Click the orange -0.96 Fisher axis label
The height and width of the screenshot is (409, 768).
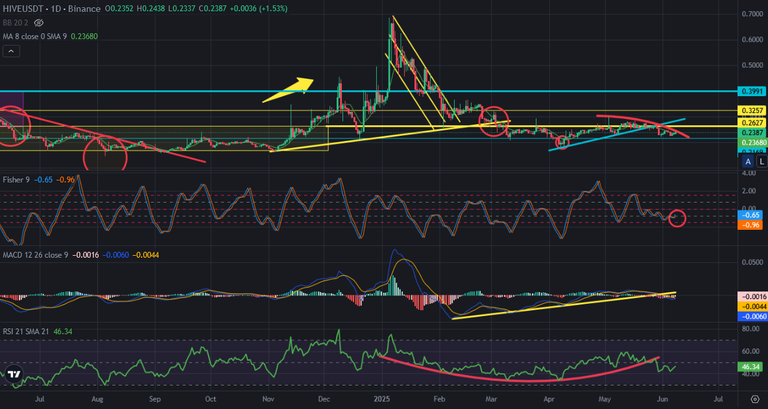(x=751, y=225)
